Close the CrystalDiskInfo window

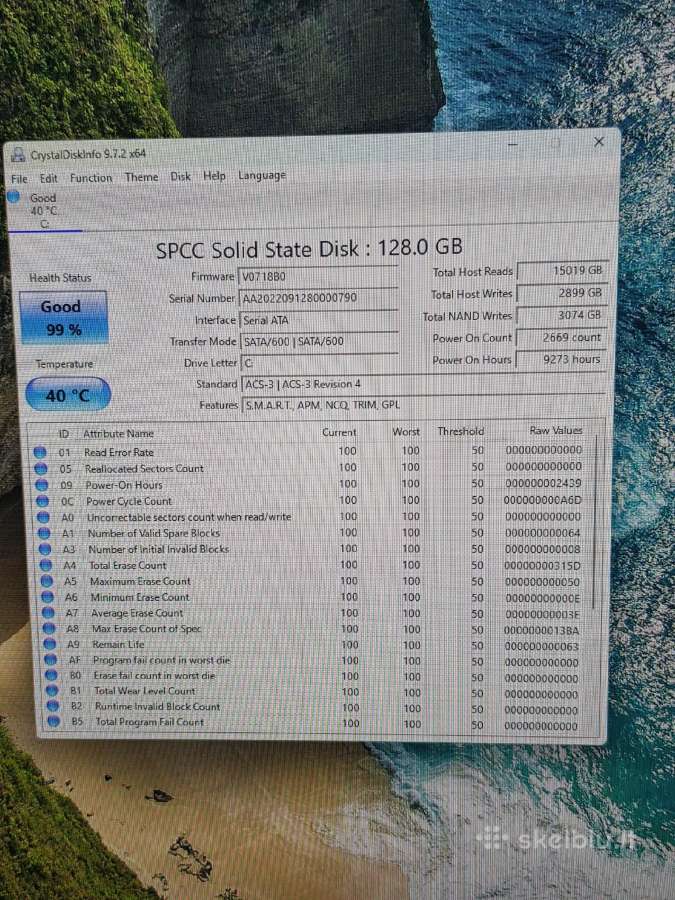point(599,141)
